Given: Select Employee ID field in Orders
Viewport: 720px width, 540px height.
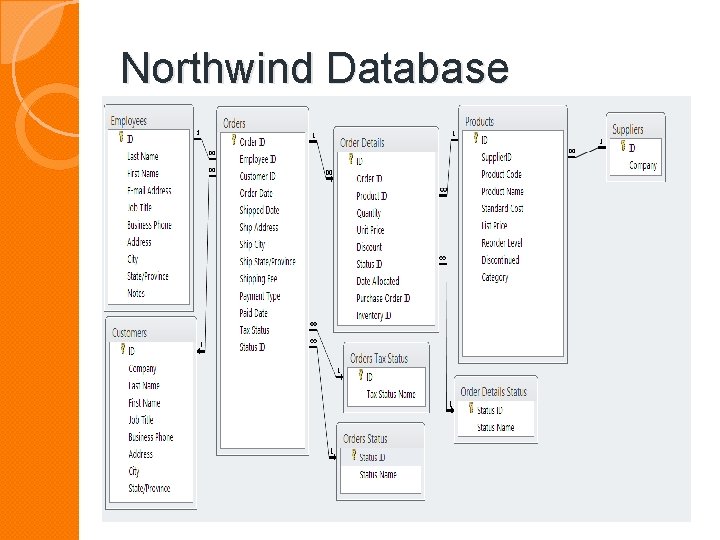Looking at the screenshot, I should pos(258,159).
